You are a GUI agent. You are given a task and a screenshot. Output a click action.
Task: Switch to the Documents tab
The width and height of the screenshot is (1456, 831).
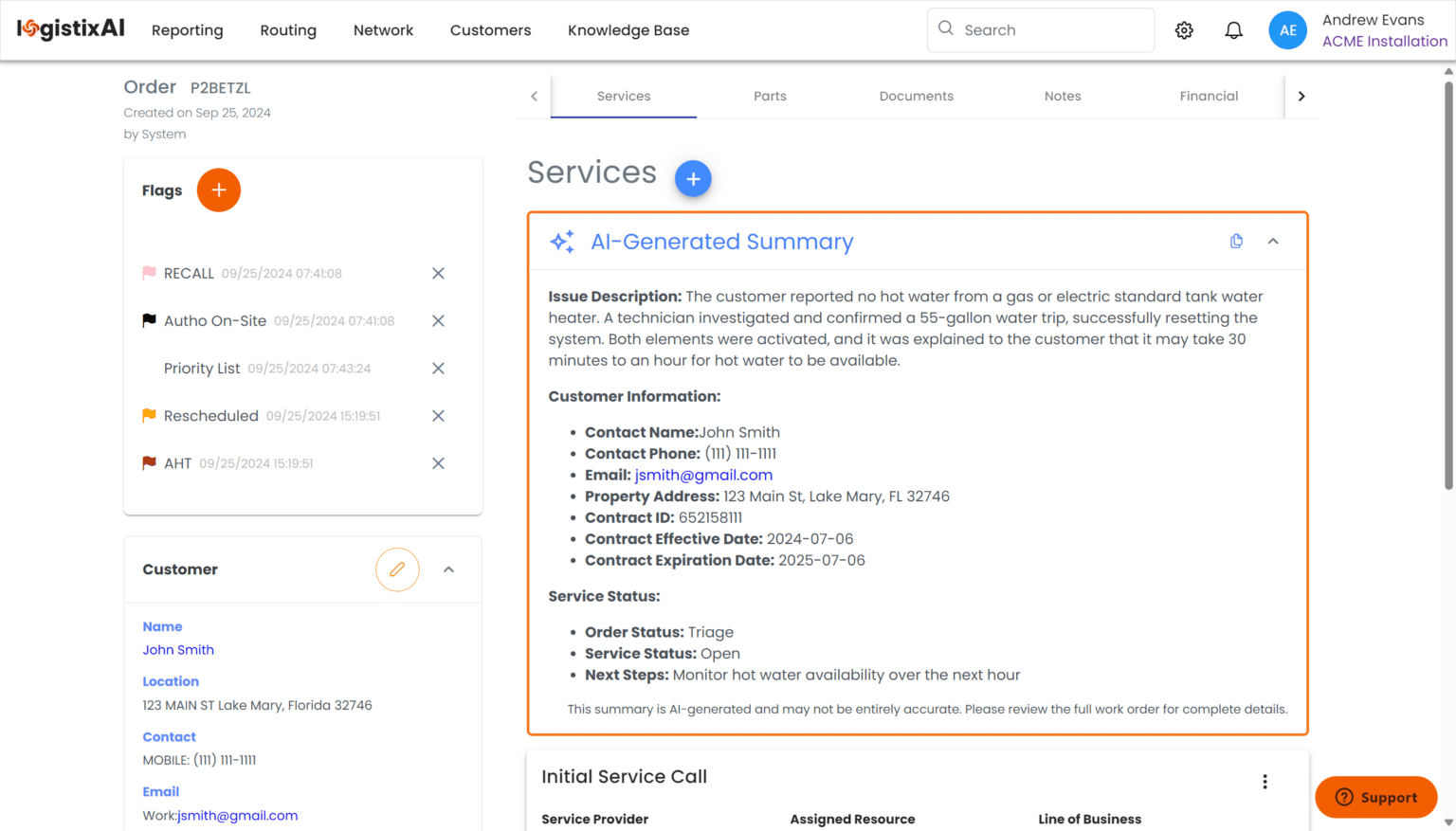(x=917, y=96)
